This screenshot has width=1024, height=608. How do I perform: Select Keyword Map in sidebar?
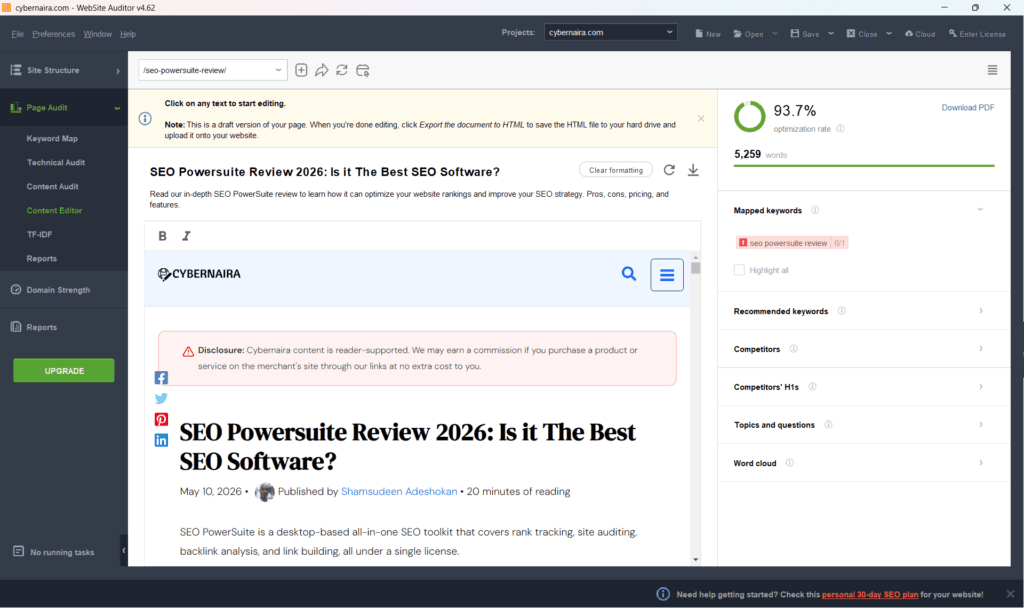(x=52, y=138)
